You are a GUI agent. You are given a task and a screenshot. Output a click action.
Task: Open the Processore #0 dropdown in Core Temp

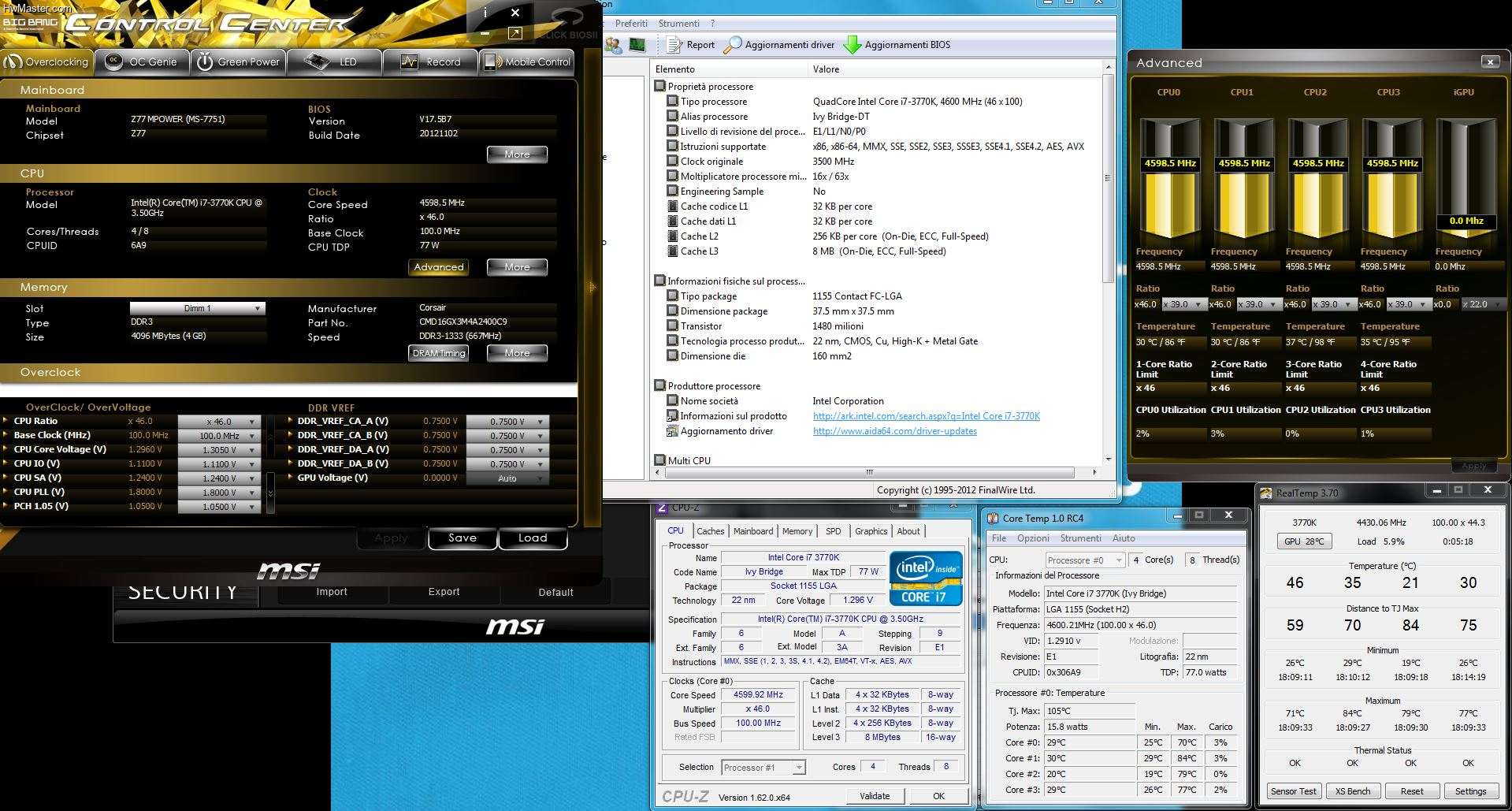(x=1085, y=560)
